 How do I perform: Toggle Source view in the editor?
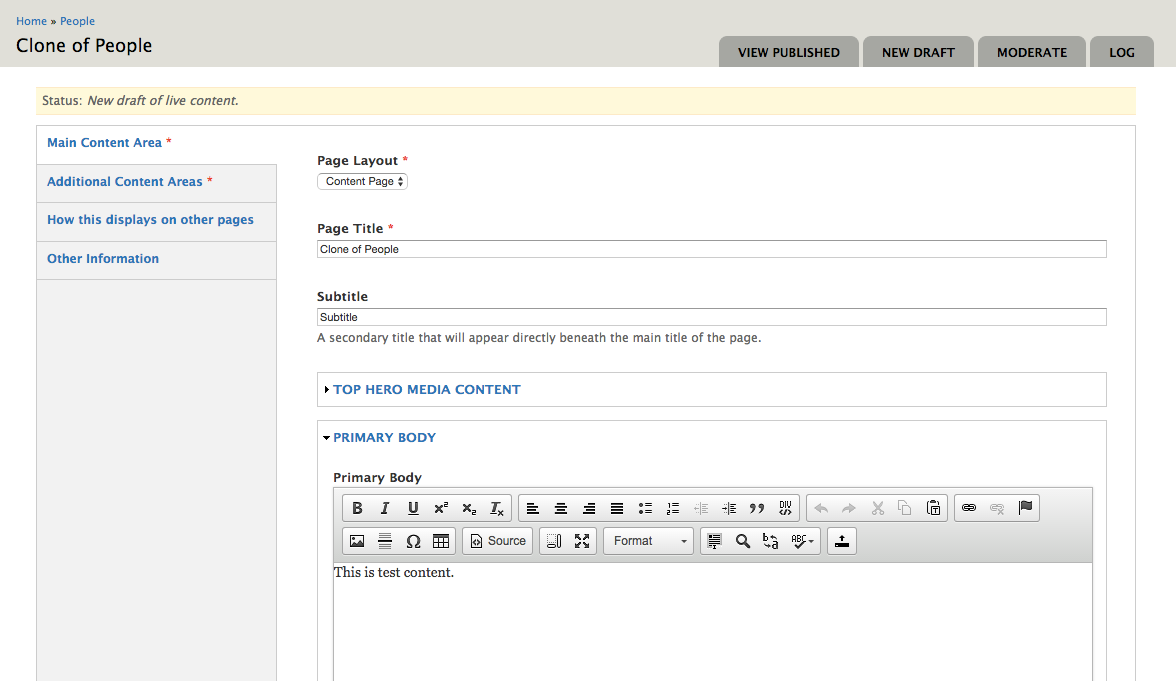click(x=498, y=541)
